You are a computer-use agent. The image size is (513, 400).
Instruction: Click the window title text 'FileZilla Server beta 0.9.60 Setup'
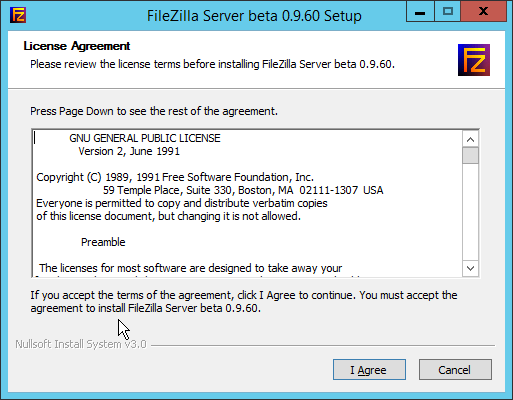tap(254, 16)
